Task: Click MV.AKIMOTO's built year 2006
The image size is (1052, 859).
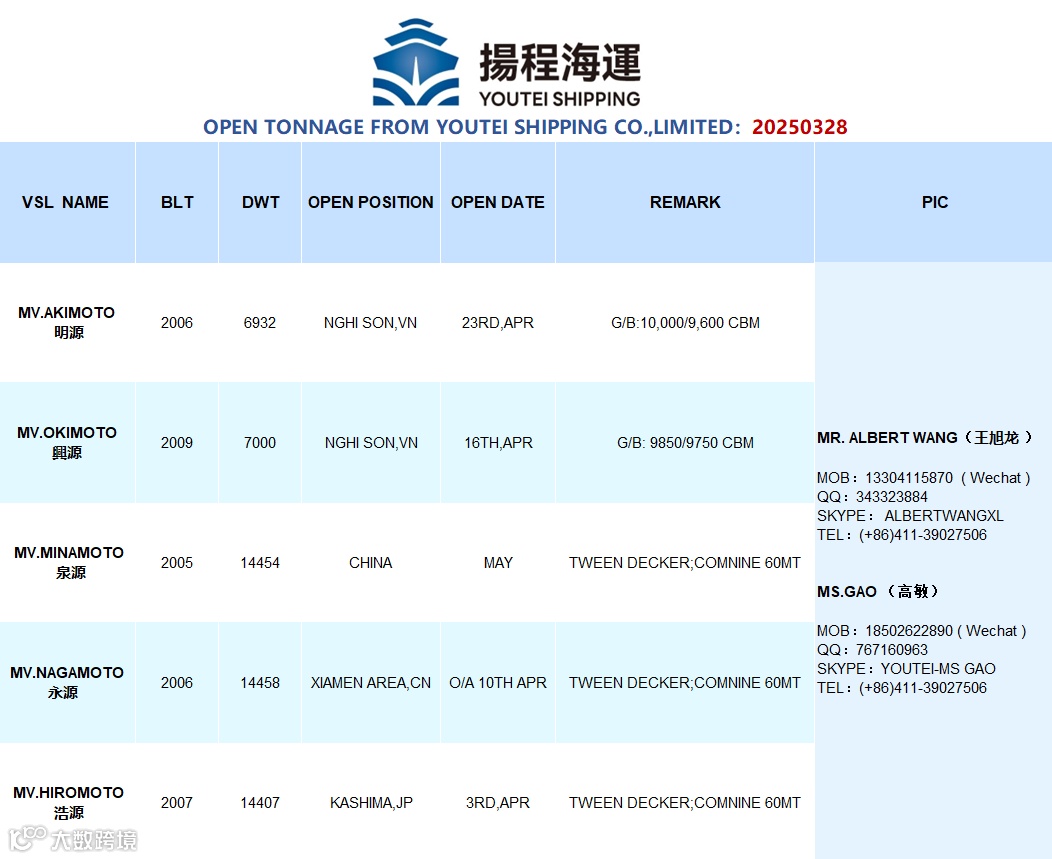Action: [176, 323]
